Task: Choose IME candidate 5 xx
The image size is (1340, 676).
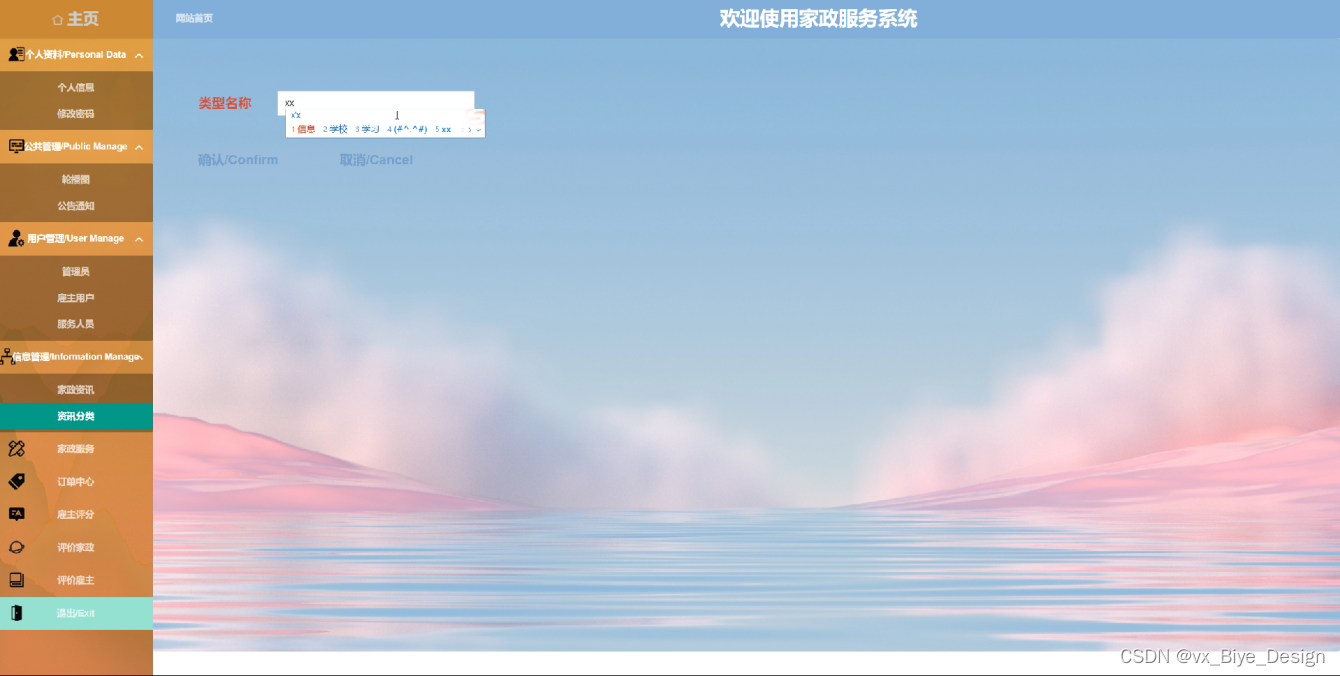Action: pos(443,130)
